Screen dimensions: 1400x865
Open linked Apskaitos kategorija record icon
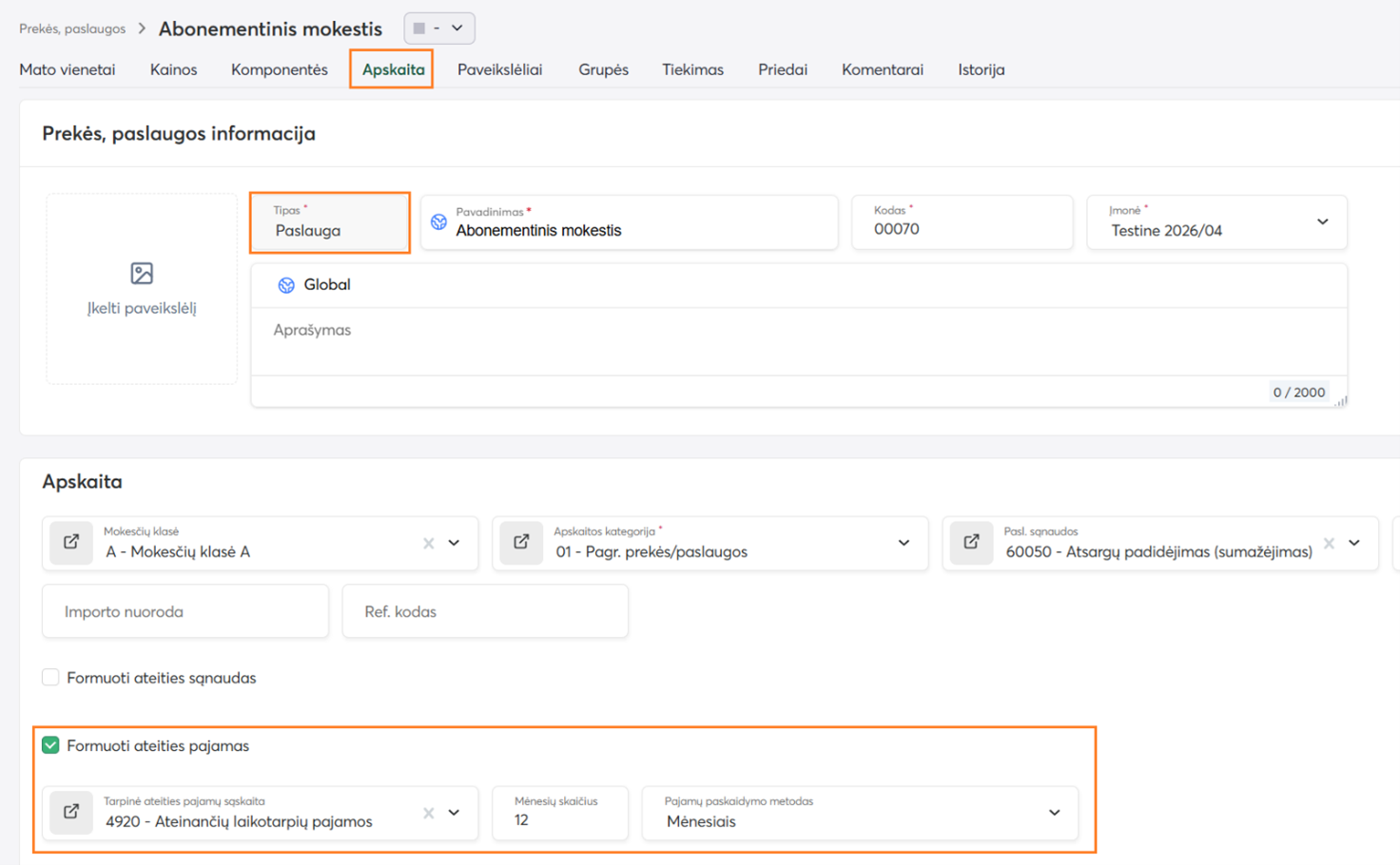tap(521, 543)
